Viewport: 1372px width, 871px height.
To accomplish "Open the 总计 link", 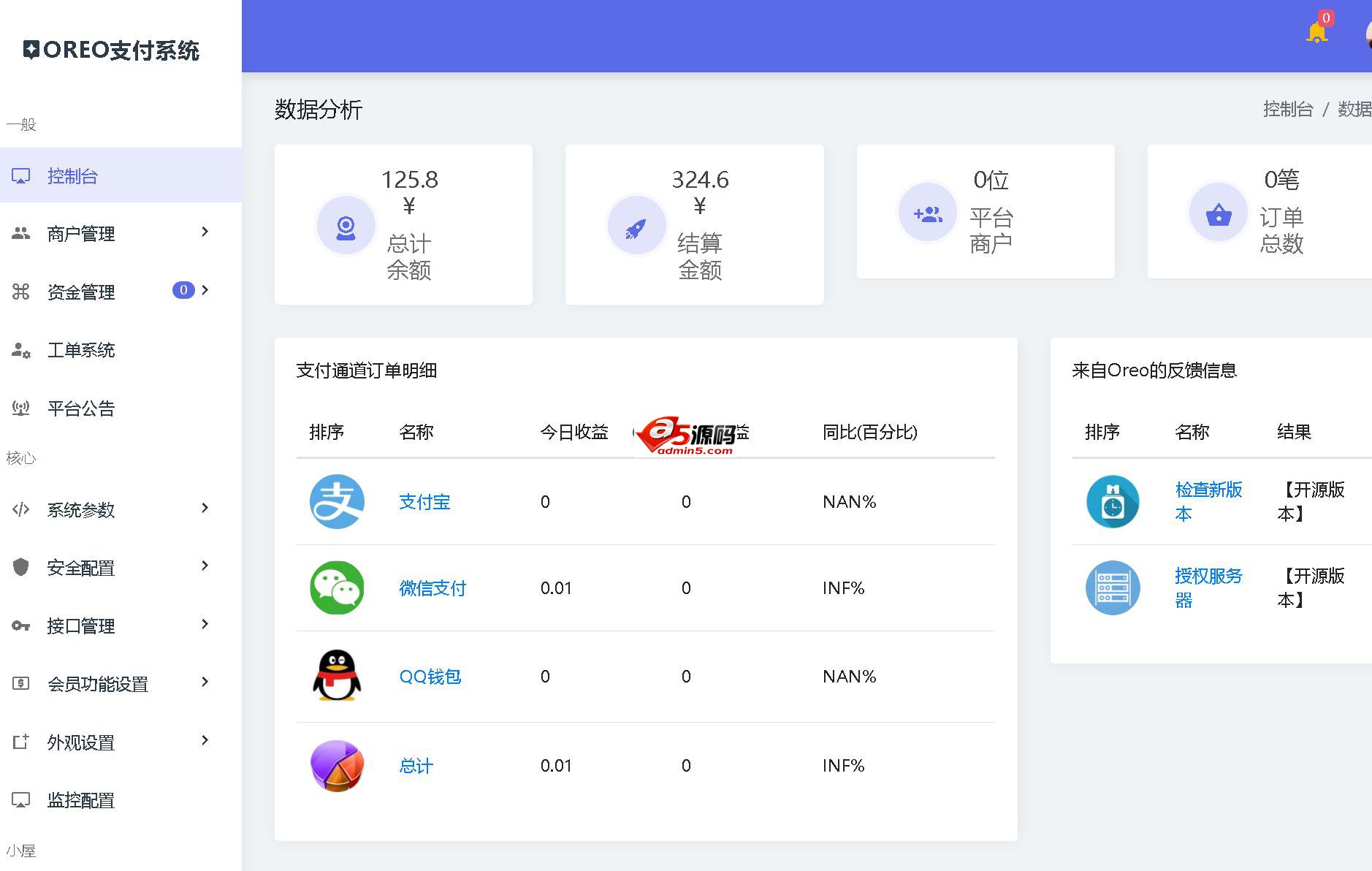I will [x=416, y=766].
